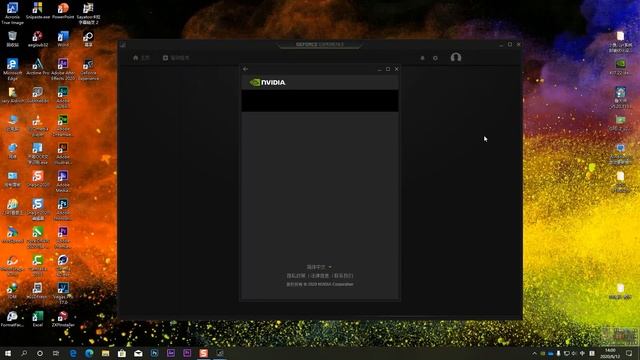Select the Adobe Illustrator desktop shortcut

pos(63,153)
